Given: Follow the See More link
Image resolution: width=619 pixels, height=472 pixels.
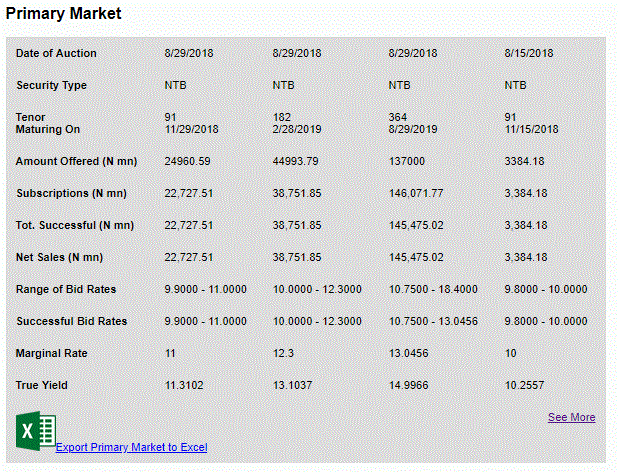Looking at the screenshot, I should (571, 417).
